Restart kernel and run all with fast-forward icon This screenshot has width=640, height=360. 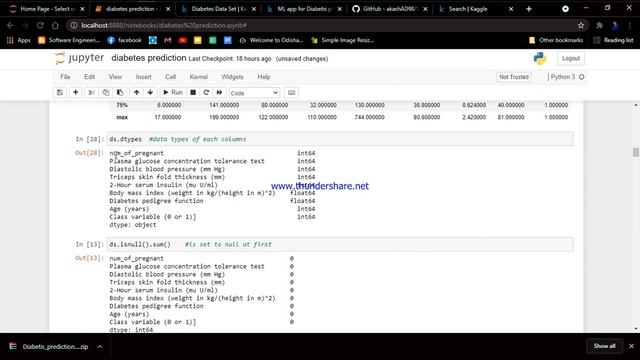[x=219, y=93]
